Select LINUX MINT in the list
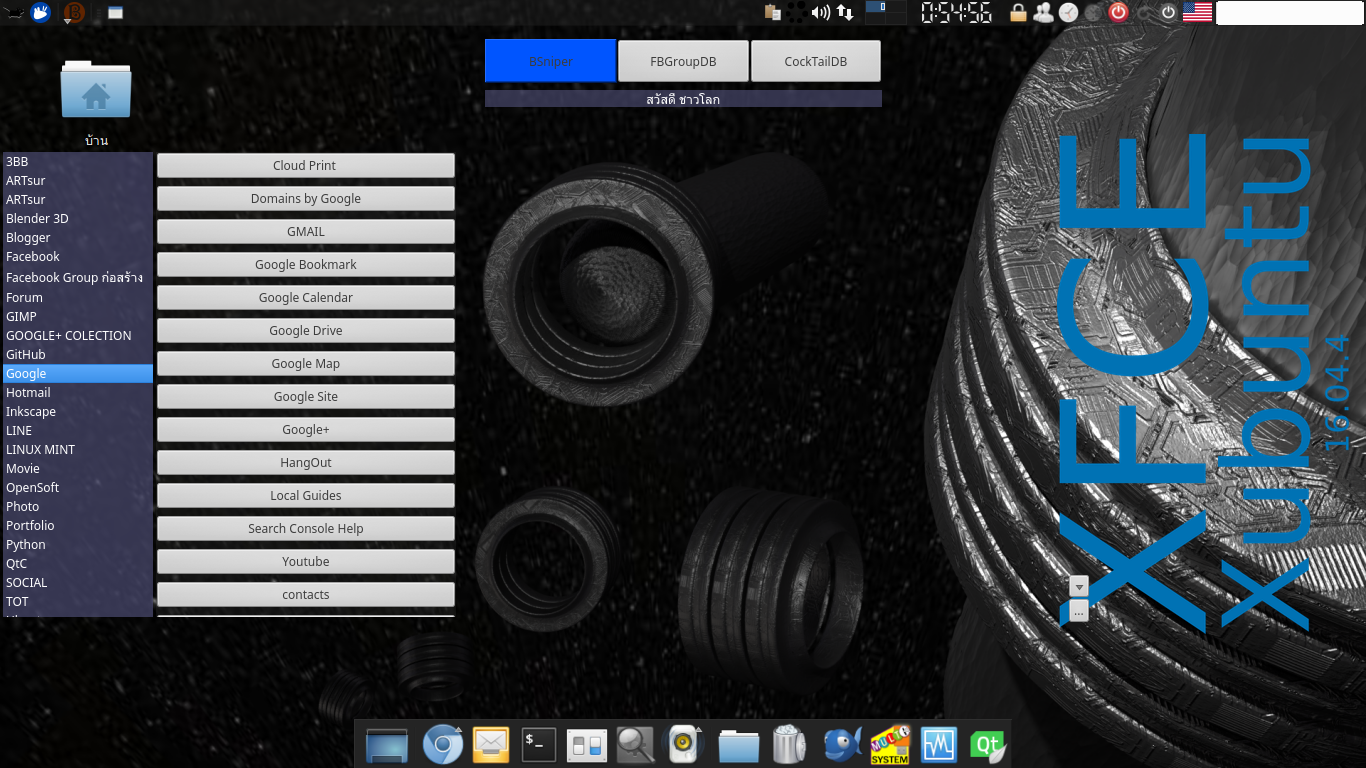Image resolution: width=1366 pixels, height=768 pixels. coord(78,449)
